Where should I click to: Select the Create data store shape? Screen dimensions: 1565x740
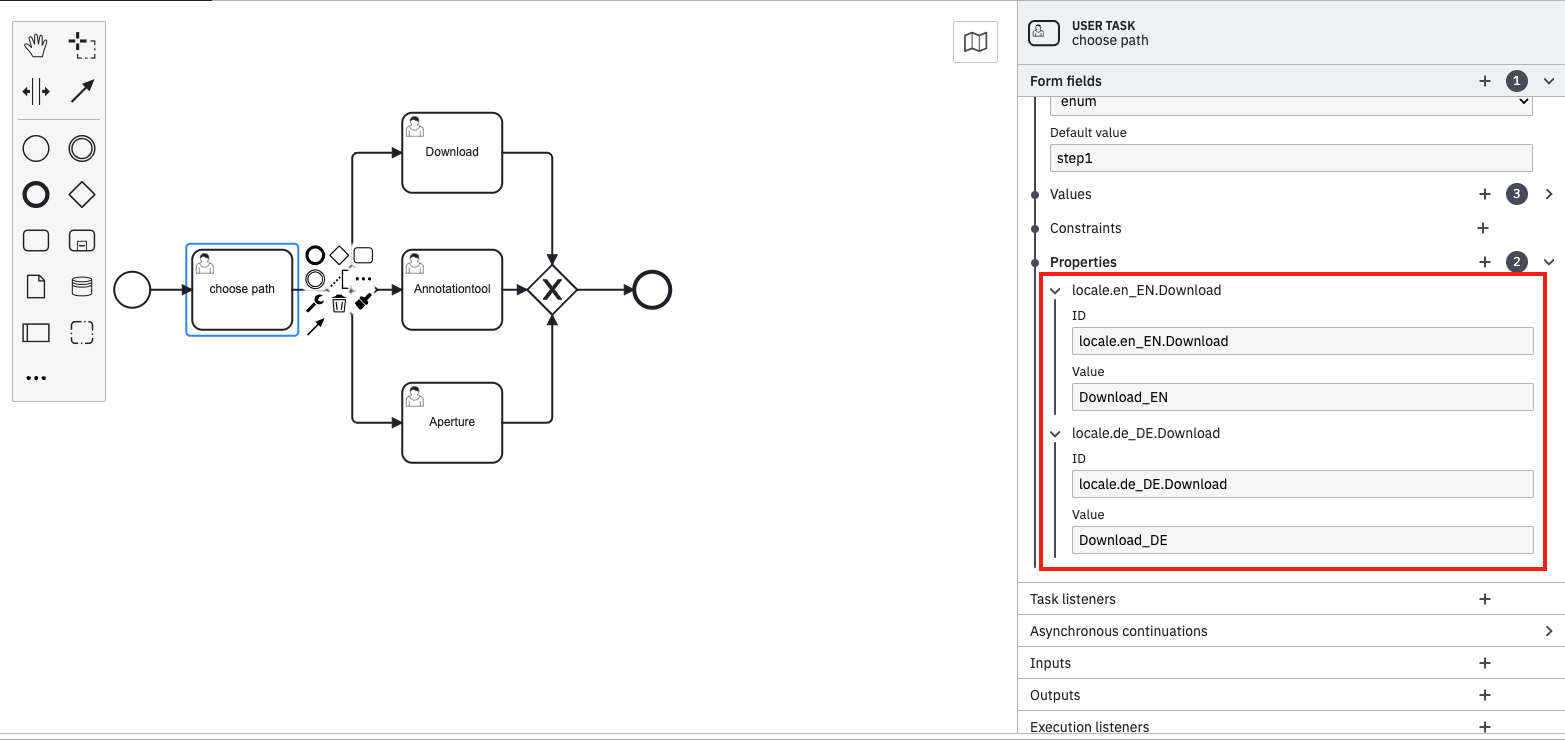[x=81, y=286]
